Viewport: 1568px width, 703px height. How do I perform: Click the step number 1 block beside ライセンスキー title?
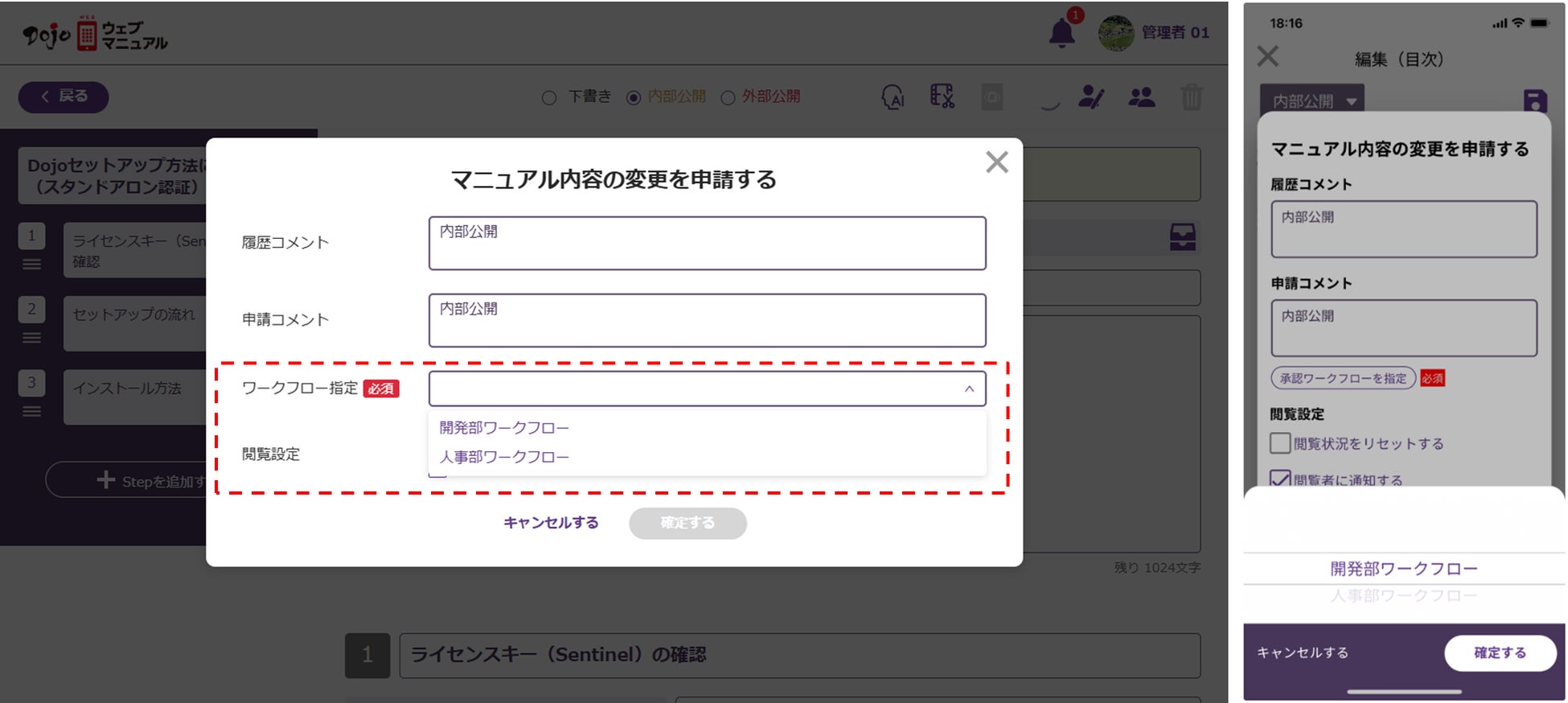tap(367, 656)
